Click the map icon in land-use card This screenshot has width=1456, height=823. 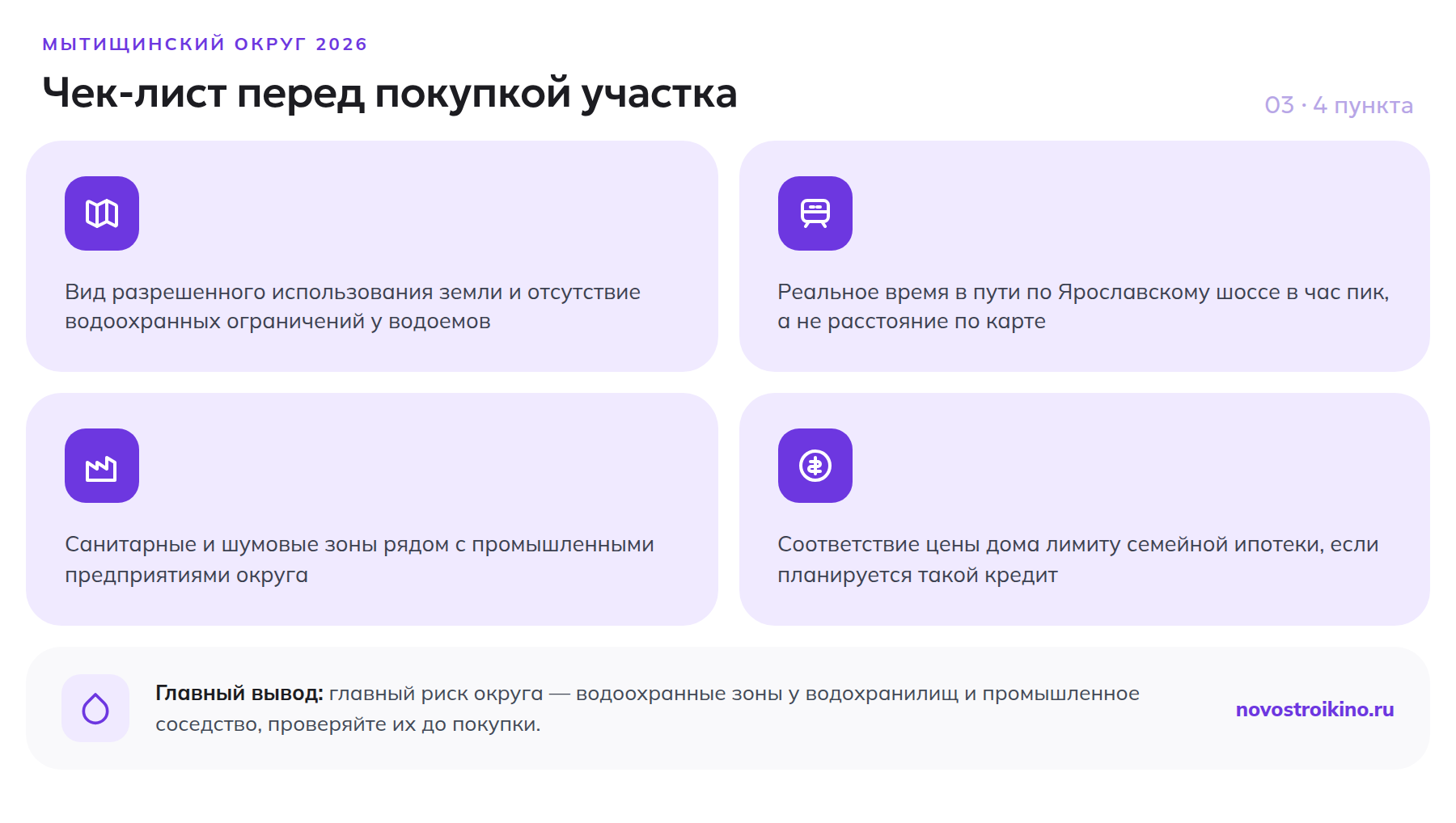coord(102,213)
